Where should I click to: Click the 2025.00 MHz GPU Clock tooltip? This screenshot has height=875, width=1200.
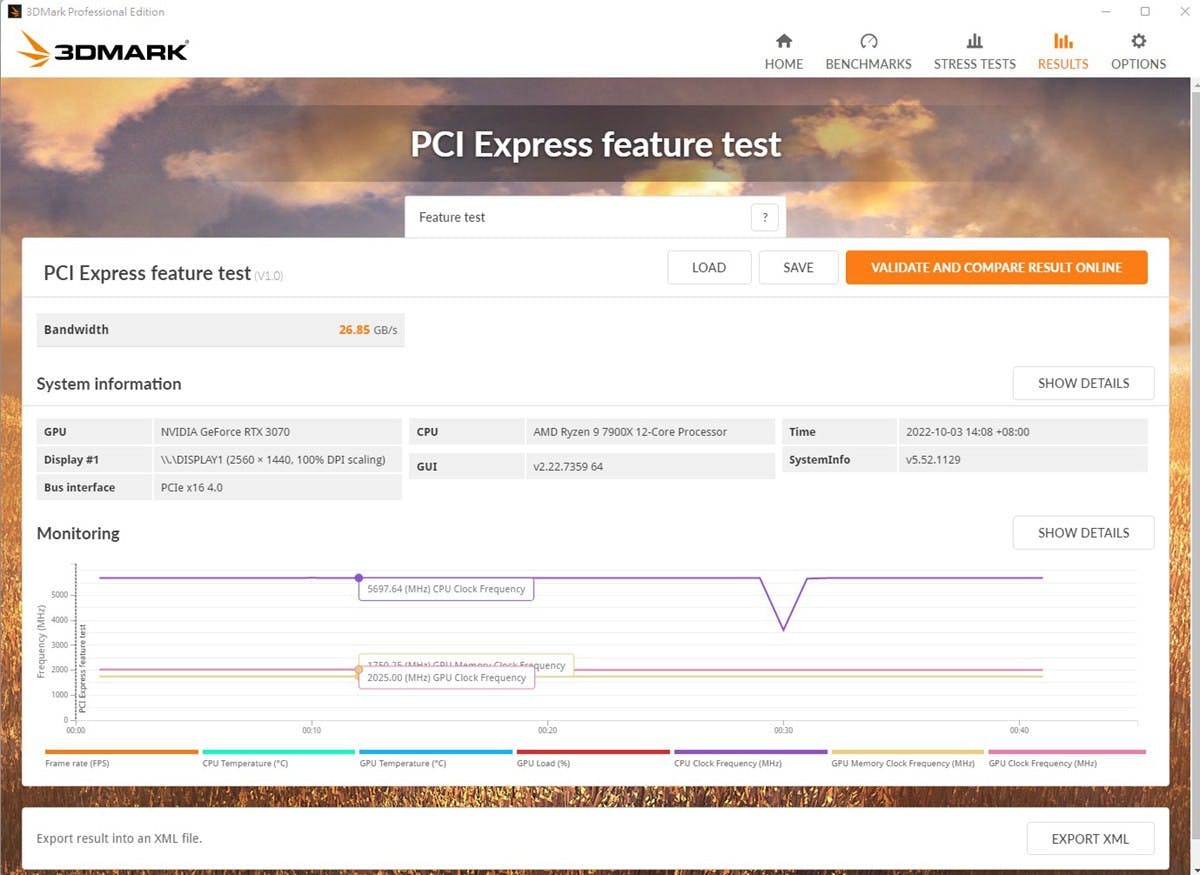coord(446,678)
